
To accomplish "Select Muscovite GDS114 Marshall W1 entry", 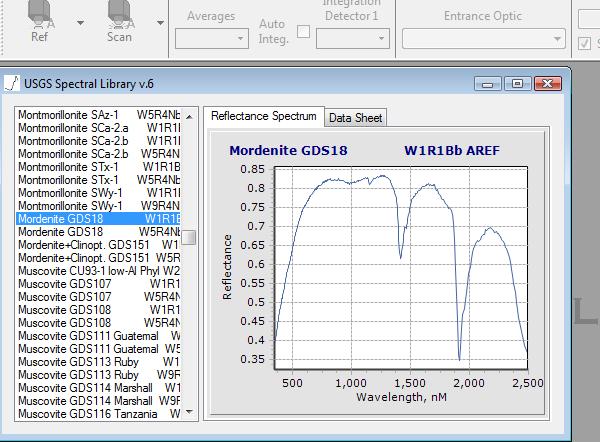I will click(x=99, y=388).
